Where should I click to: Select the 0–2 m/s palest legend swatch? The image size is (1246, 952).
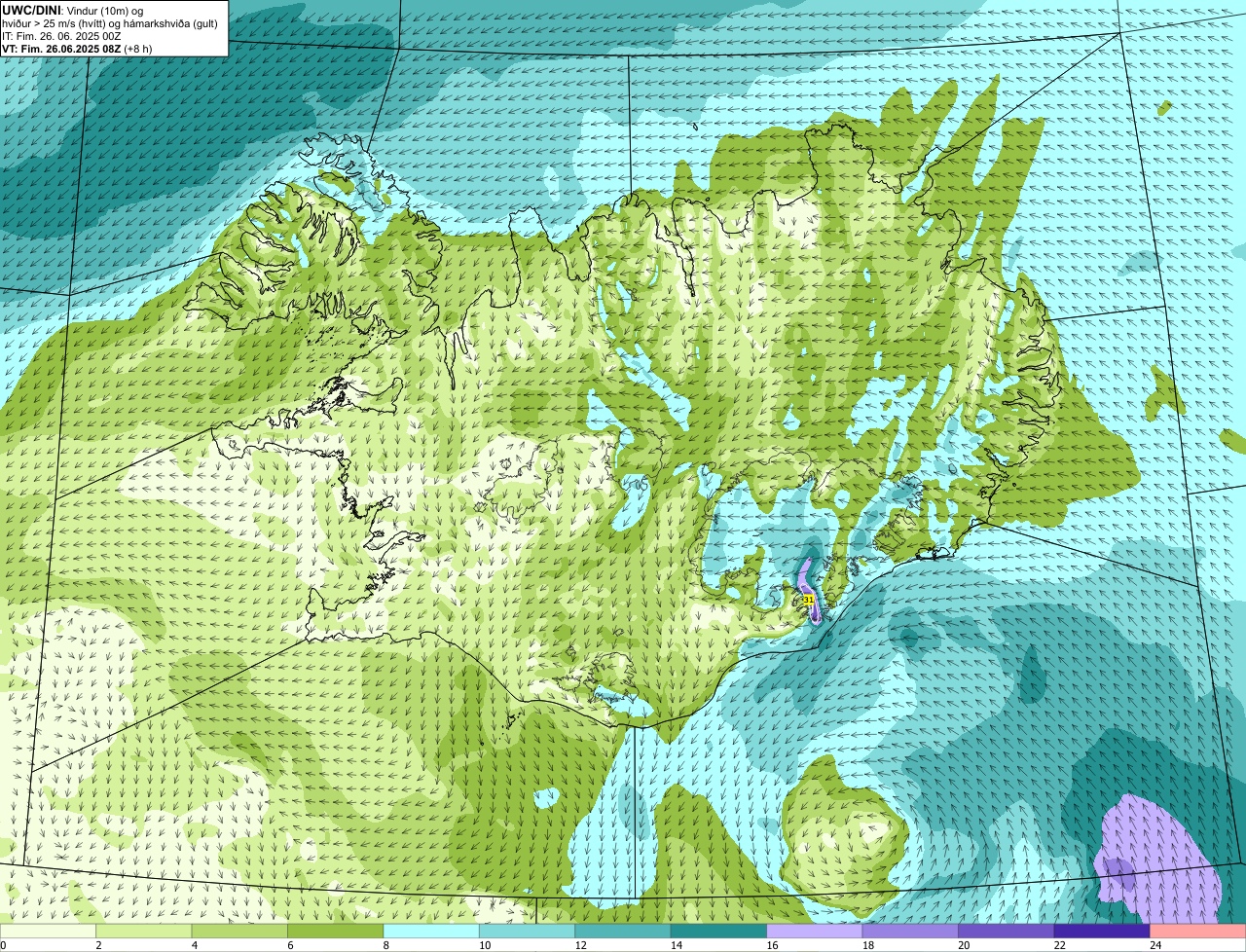(48, 931)
